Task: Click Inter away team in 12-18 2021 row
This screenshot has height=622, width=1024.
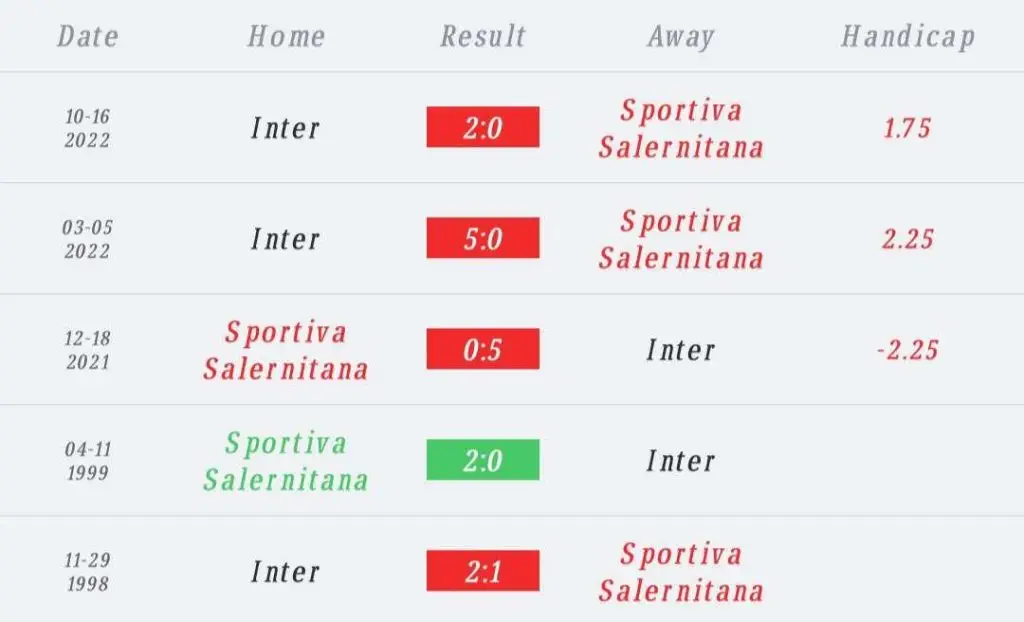Action: 680,350
